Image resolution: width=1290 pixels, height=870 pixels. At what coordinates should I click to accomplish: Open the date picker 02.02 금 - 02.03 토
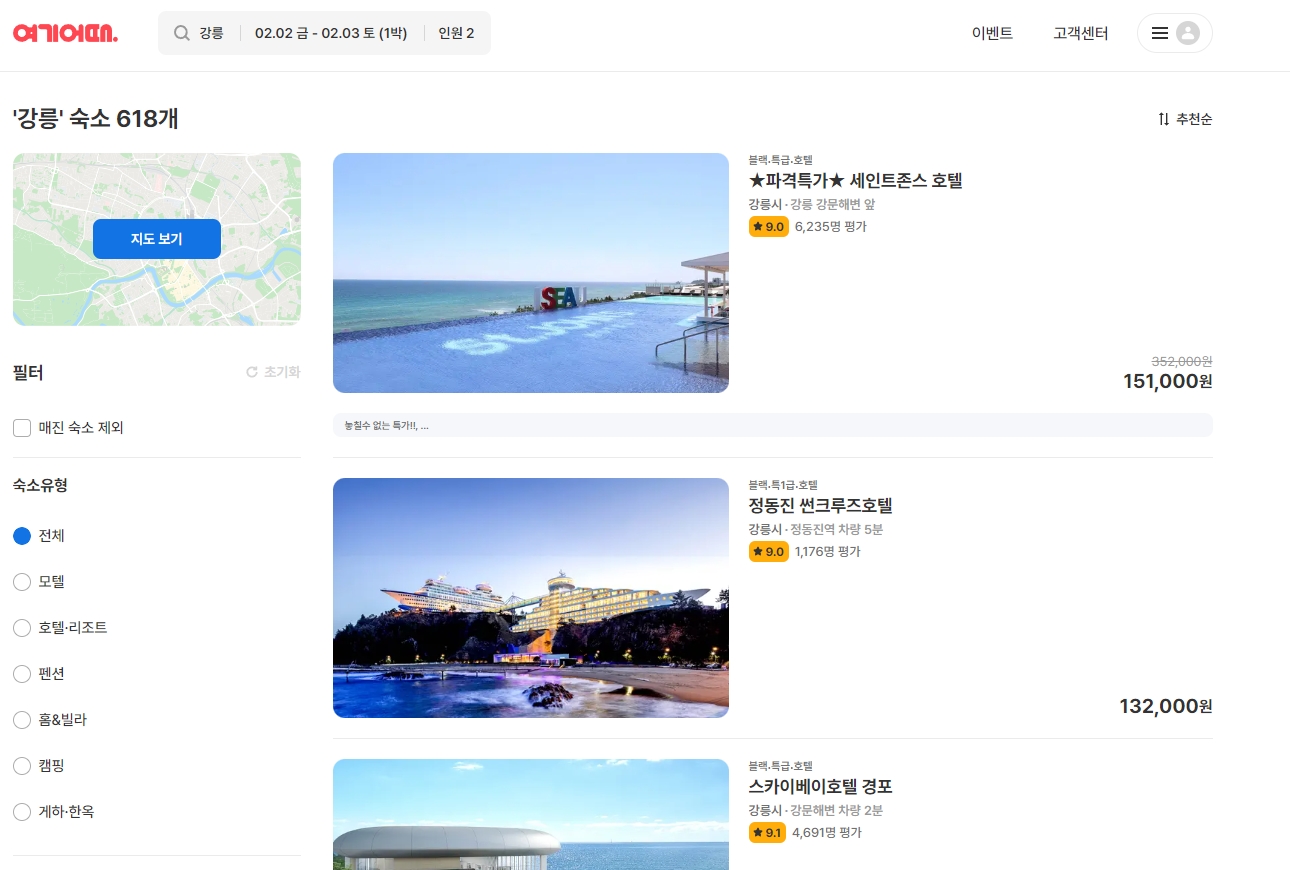tap(331, 33)
